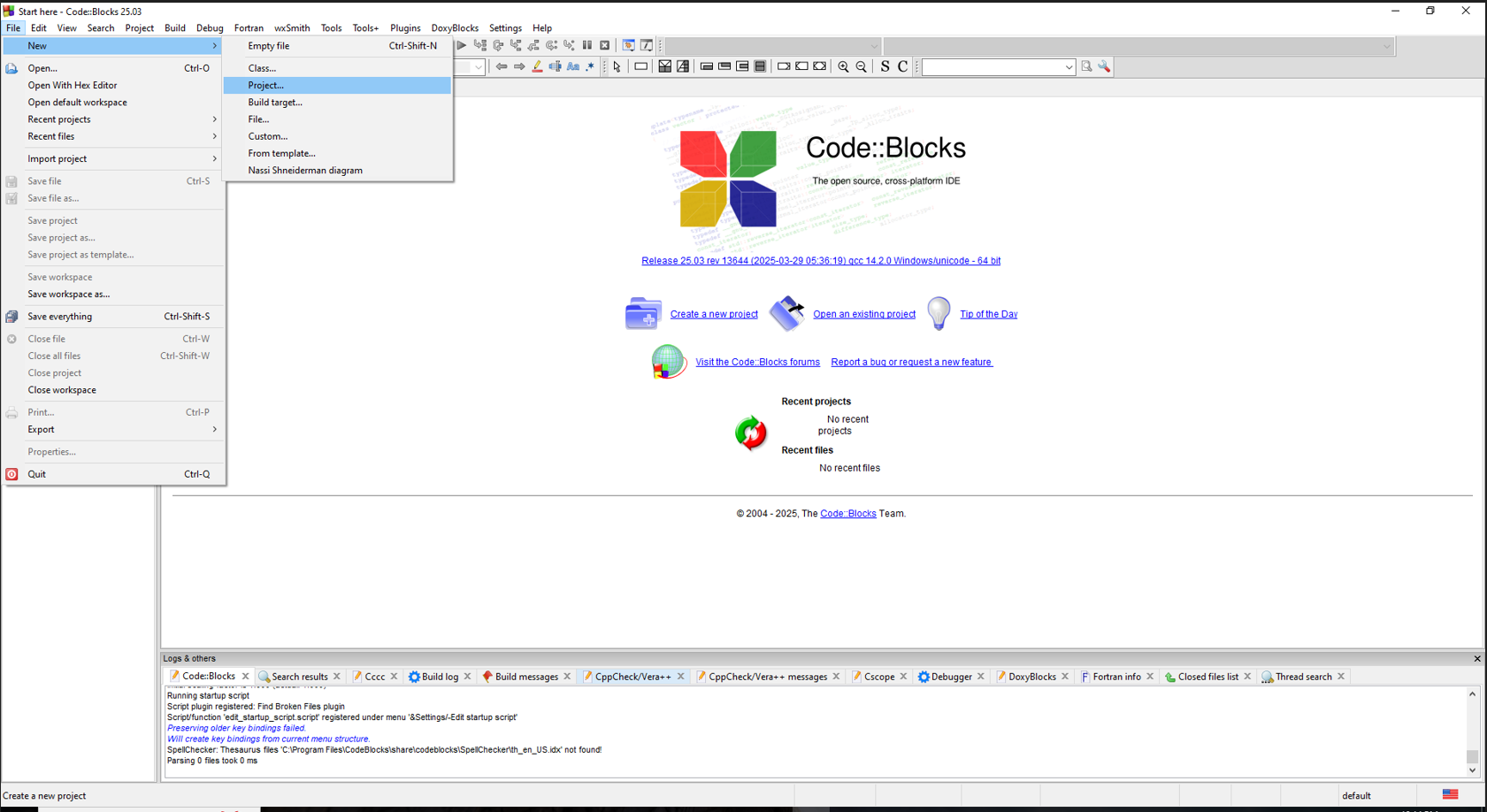1487x812 pixels.
Task: Open the toolbar search combo box dropdown
Action: [x=1069, y=67]
